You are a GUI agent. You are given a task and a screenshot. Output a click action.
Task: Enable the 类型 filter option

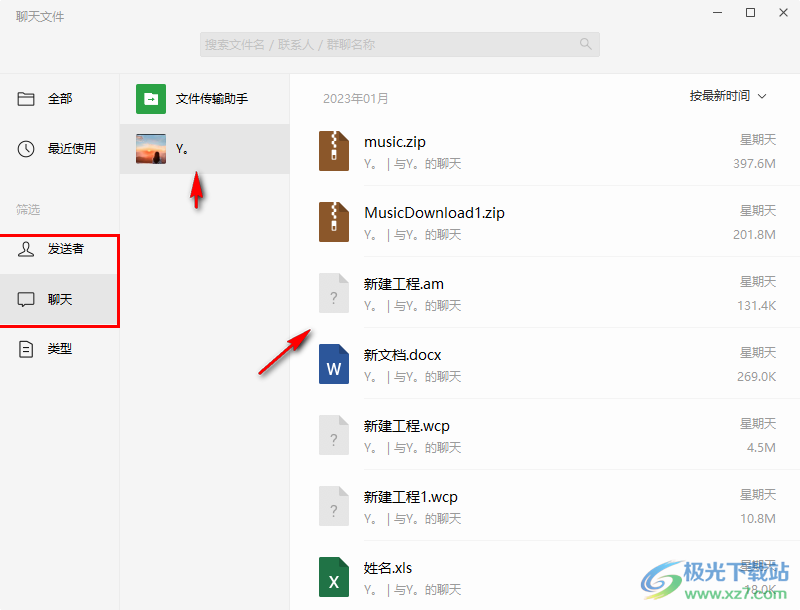[x=50, y=348]
